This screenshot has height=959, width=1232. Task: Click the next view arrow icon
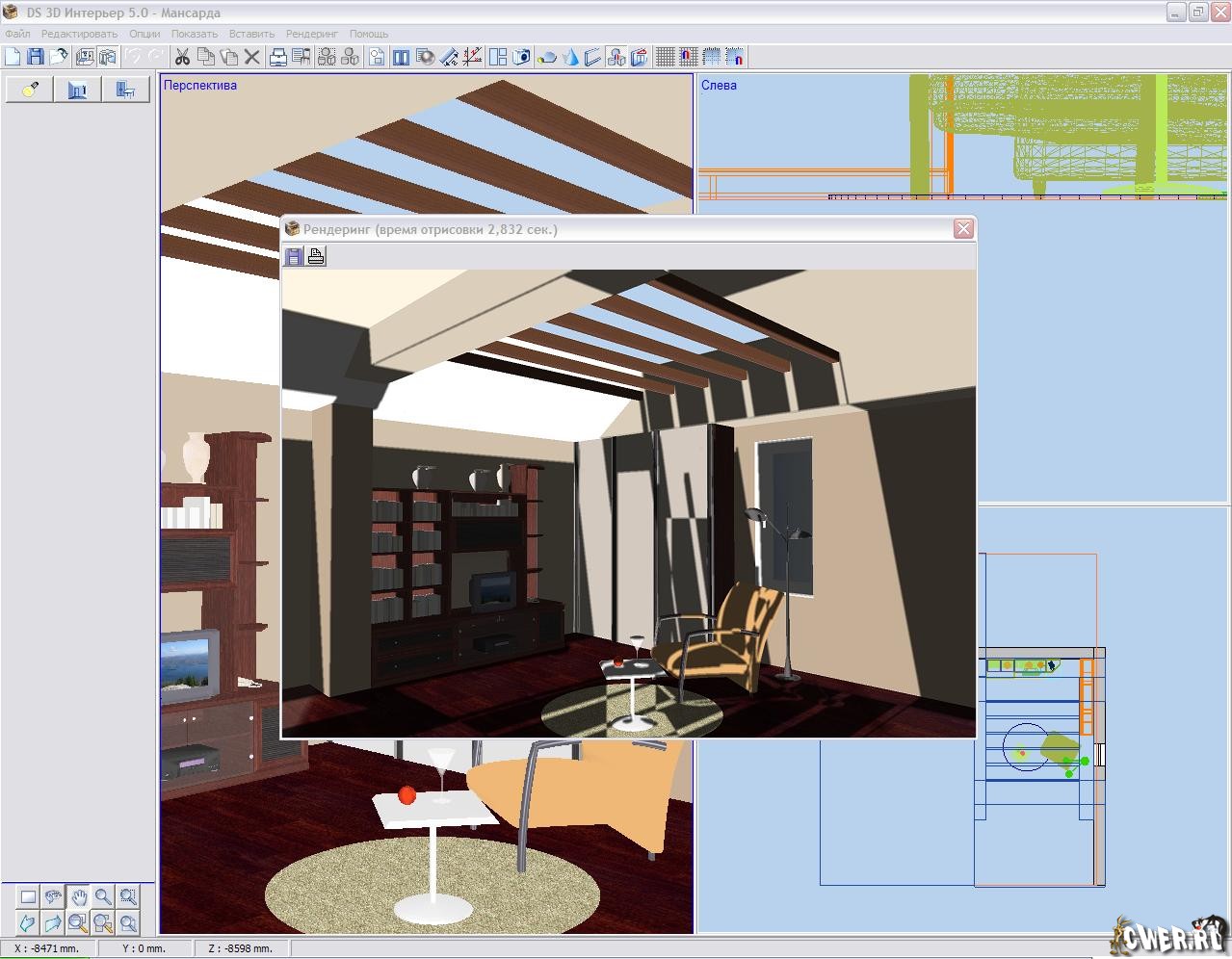coord(53,923)
